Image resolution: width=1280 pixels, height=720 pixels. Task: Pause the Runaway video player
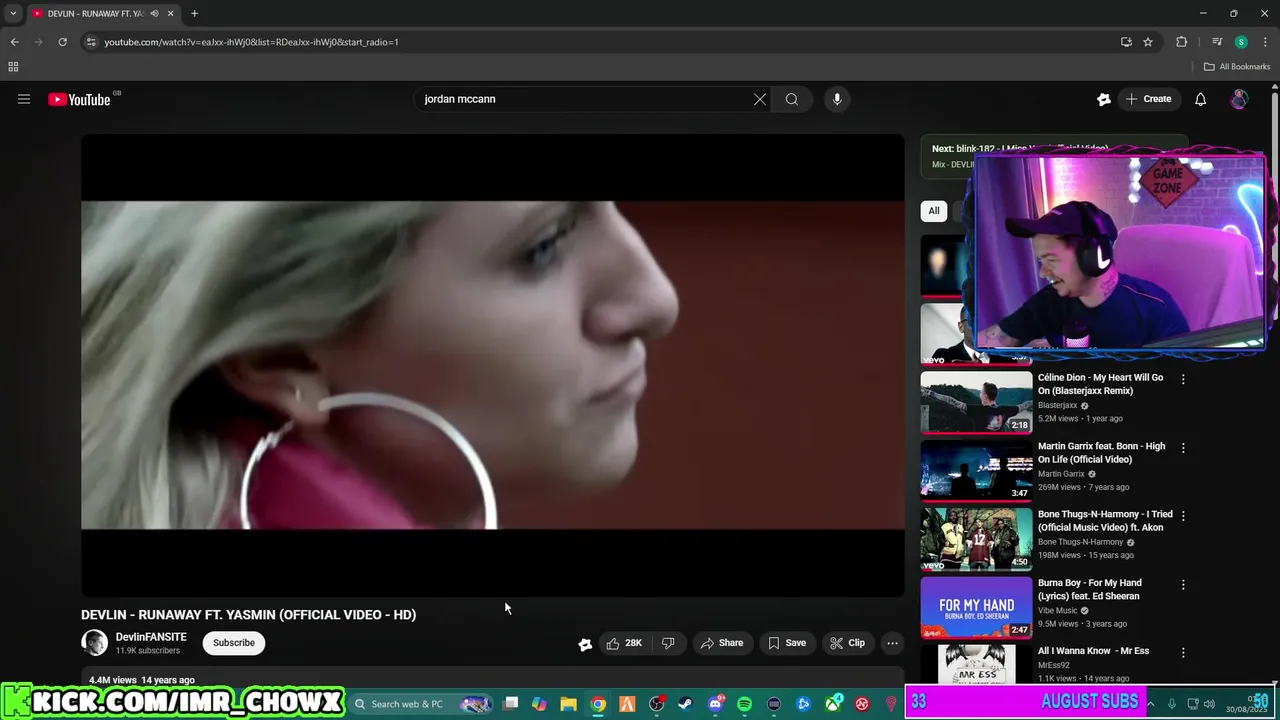493,365
